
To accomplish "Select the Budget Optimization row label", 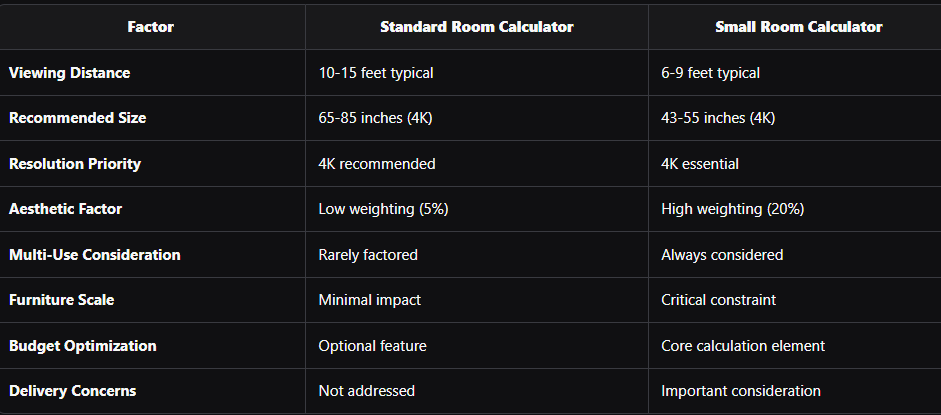I will click(x=83, y=346).
